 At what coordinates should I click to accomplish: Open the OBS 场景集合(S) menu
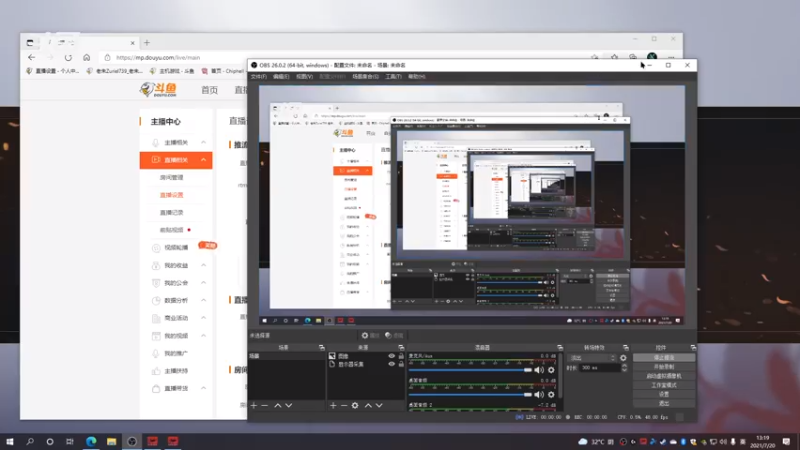[x=365, y=77]
